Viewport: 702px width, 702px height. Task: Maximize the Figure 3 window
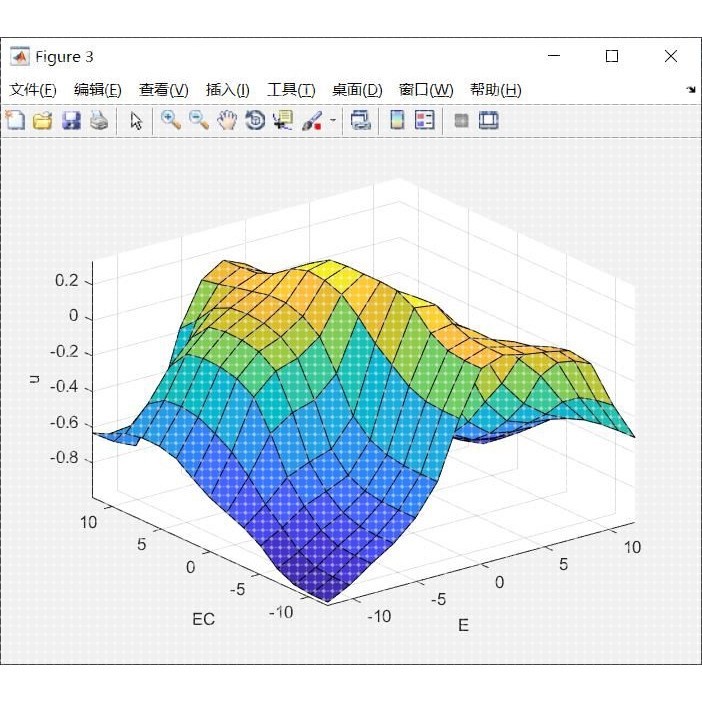coord(612,56)
